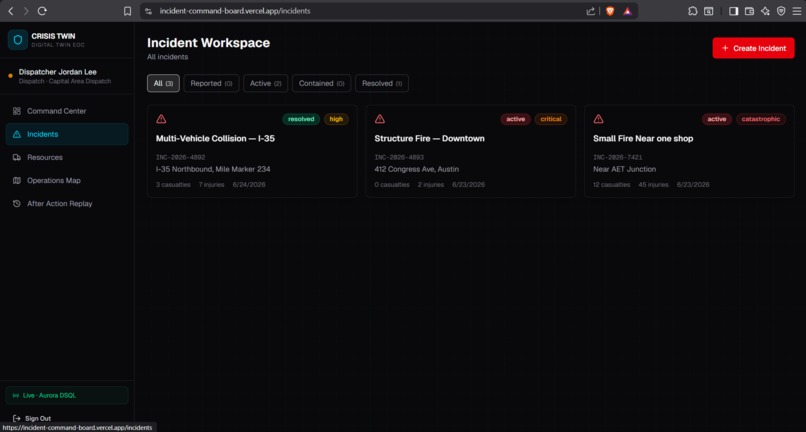The width and height of the screenshot is (806, 432).
Task: Filter by Resolved (1) tab
Action: click(382, 83)
